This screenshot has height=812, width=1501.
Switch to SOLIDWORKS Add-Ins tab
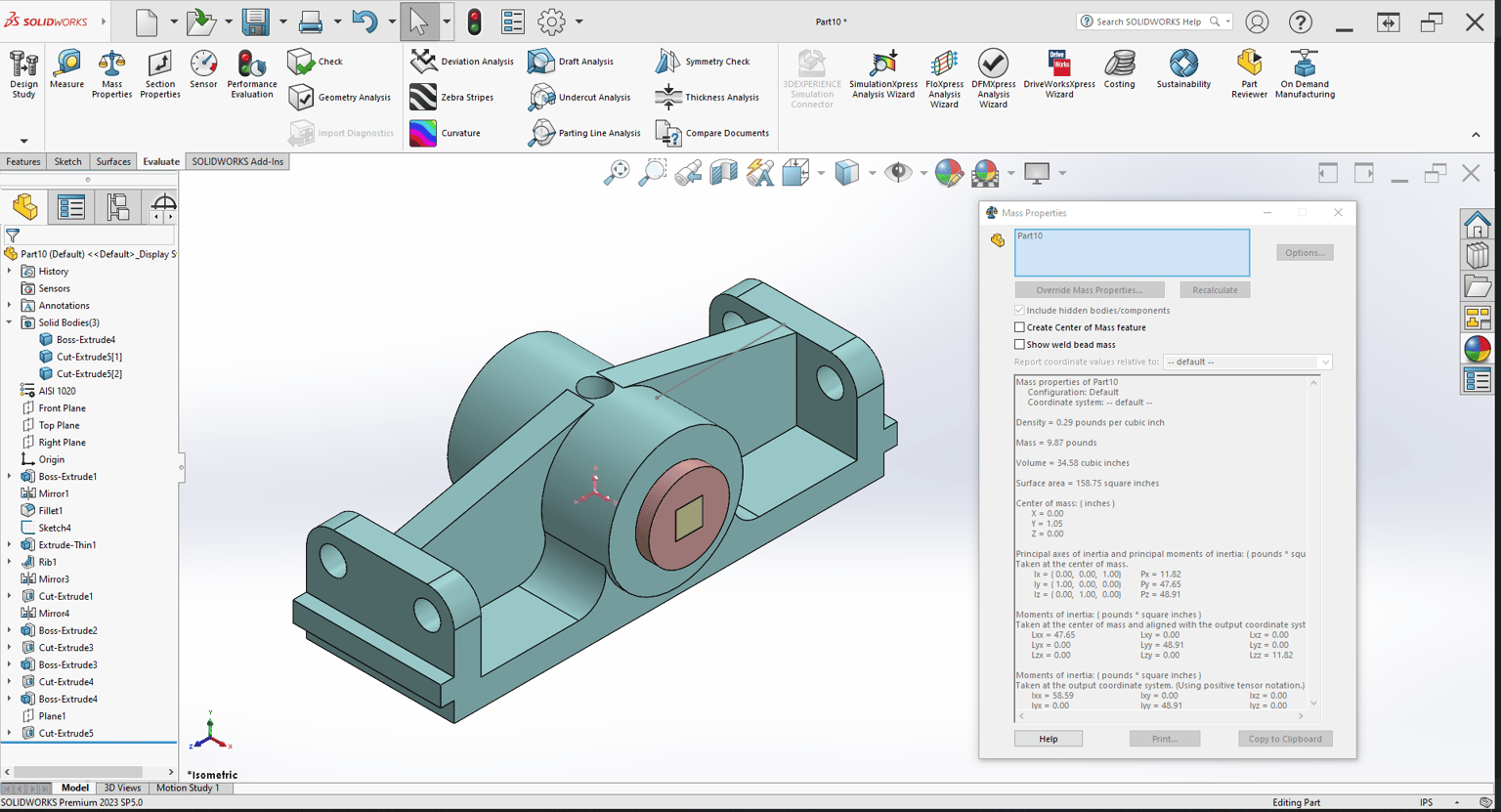pos(237,161)
